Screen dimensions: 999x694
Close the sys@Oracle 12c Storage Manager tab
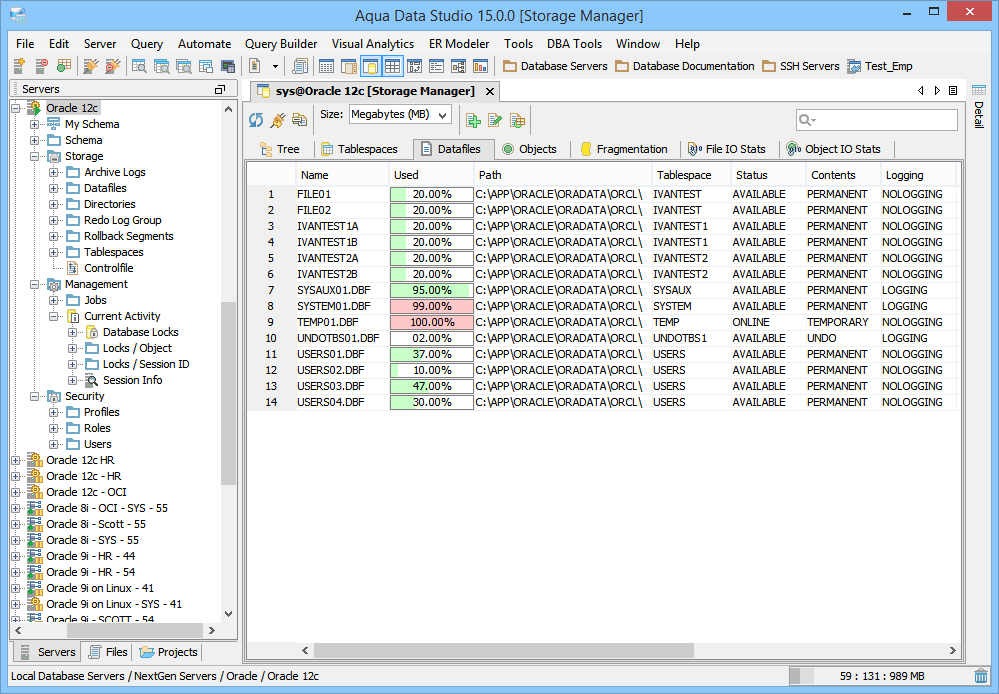pyautogui.click(x=490, y=92)
